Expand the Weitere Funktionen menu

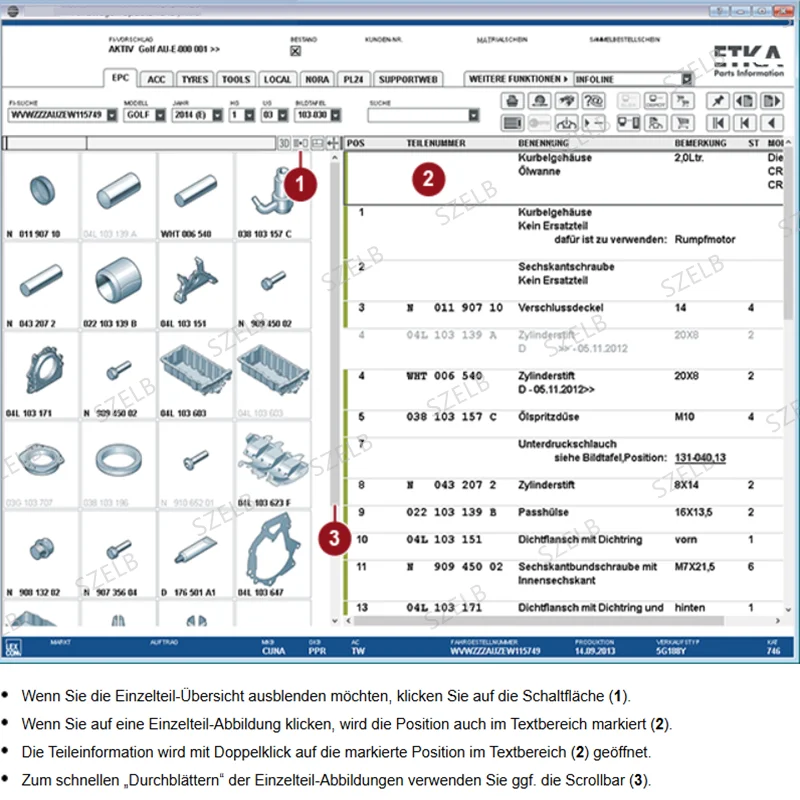click(x=518, y=79)
